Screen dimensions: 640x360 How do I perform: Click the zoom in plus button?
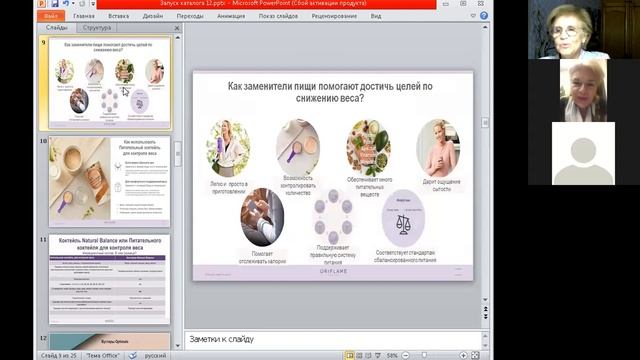(x=463, y=356)
